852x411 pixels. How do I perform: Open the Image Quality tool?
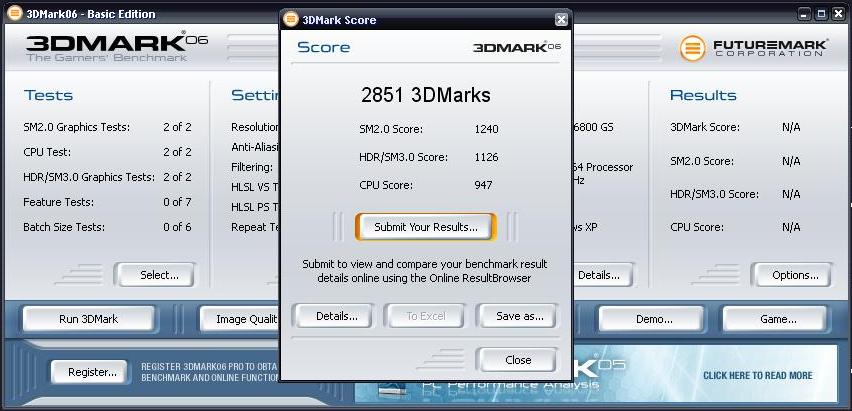[x=240, y=319]
